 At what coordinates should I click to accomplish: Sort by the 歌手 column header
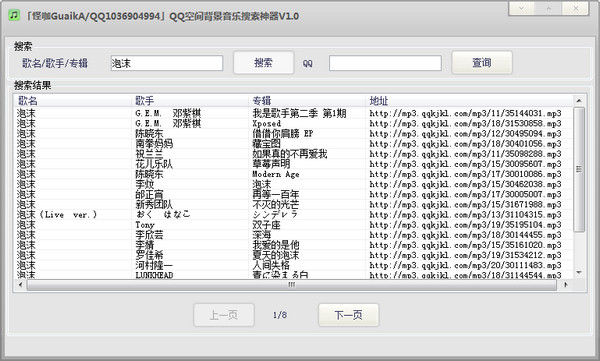(190, 101)
